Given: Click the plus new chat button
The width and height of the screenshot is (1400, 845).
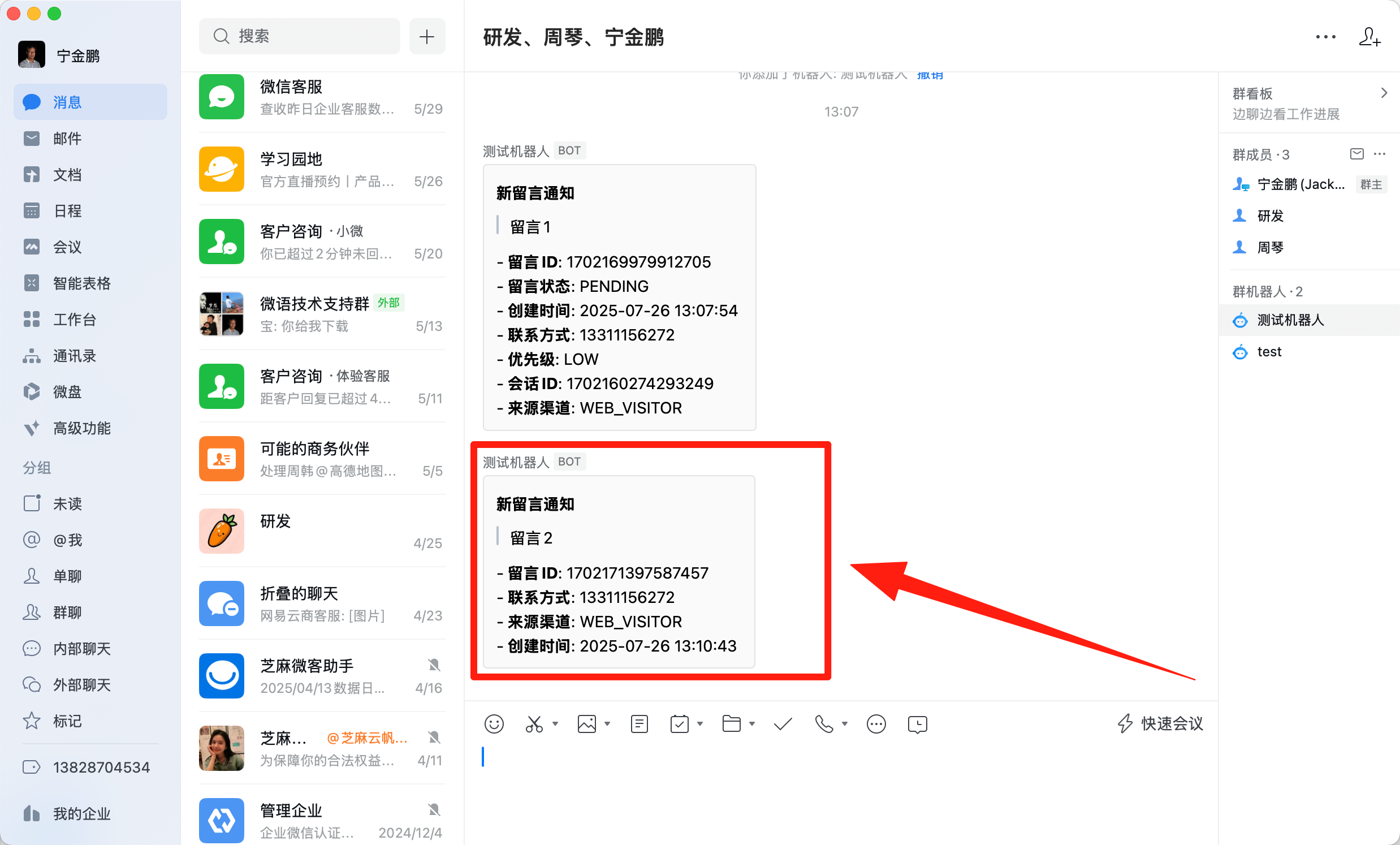Looking at the screenshot, I should (427, 36).
